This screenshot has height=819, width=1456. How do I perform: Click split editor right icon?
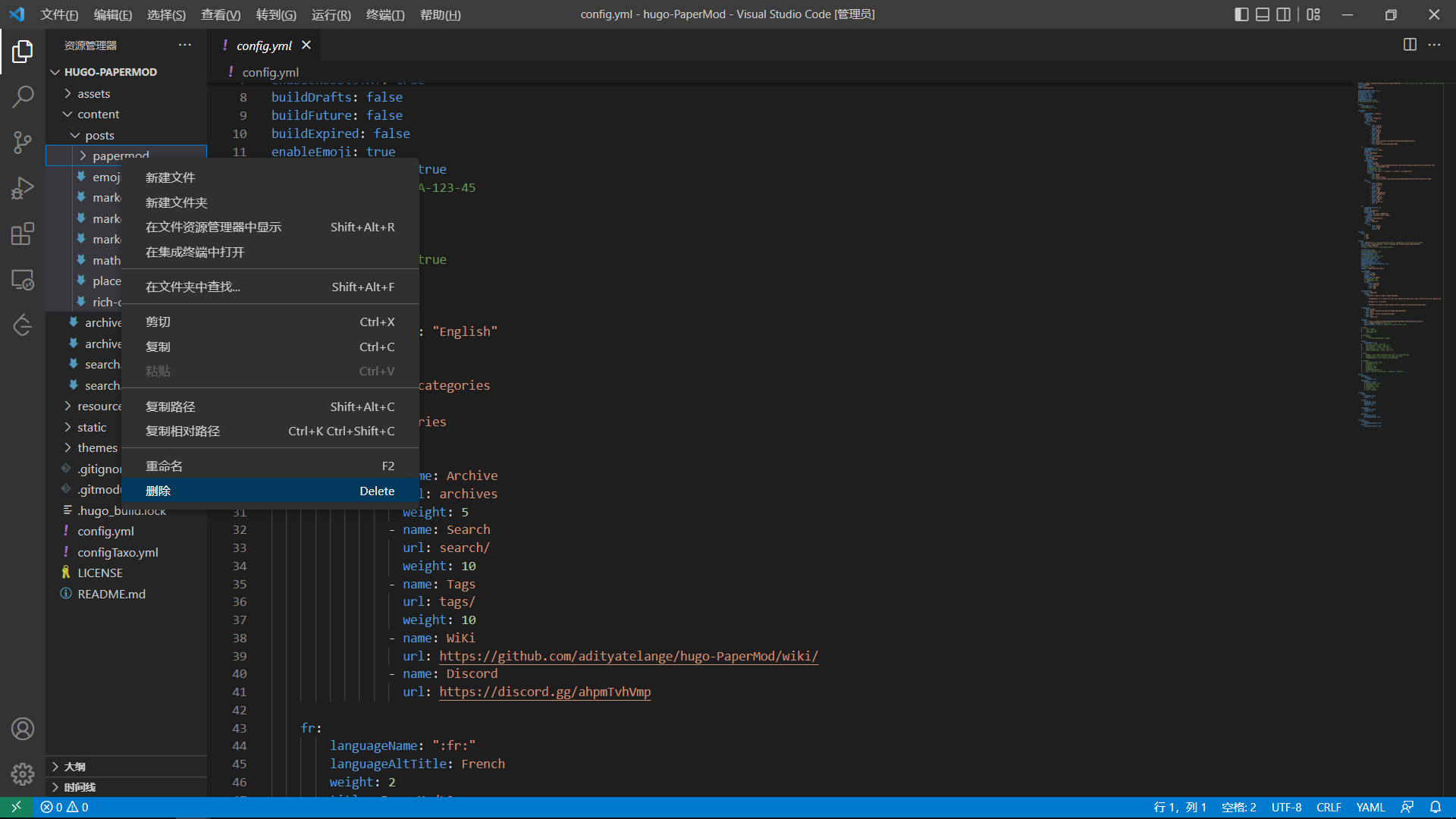pyautogui.click(x=1410, y=45)
